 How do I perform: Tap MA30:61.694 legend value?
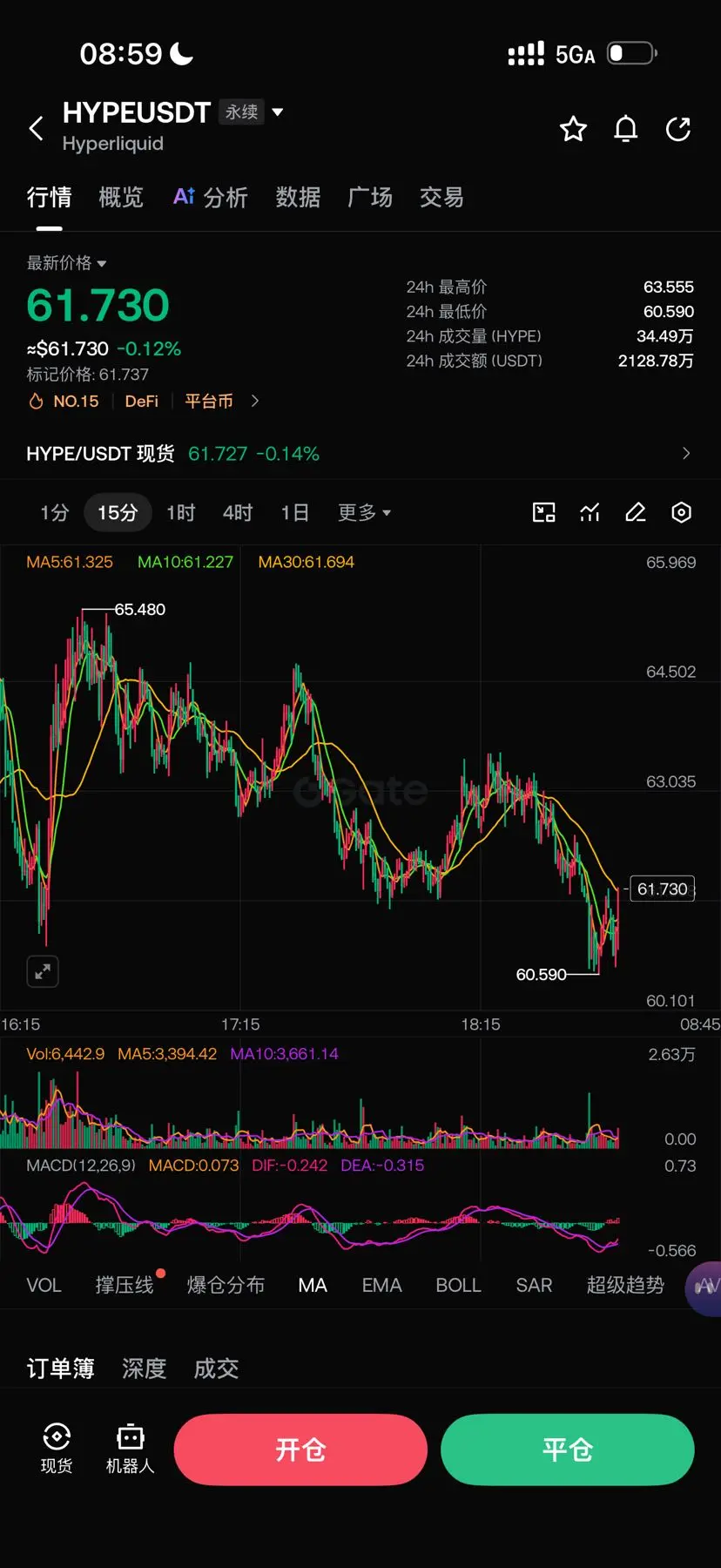pos(307,562)
